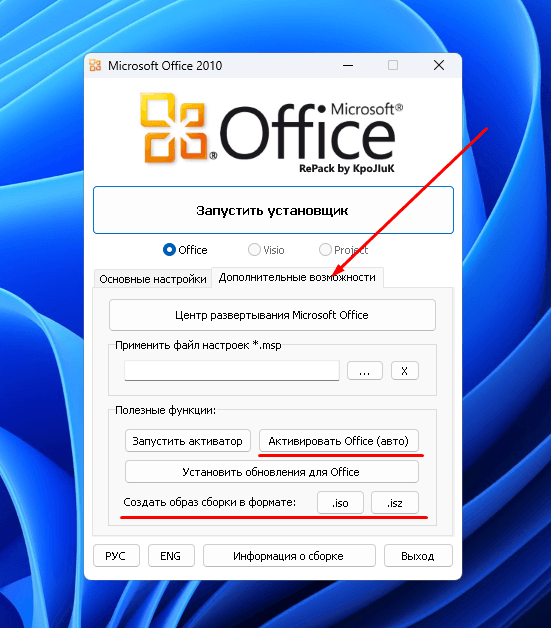Click the Полезные функции: group label
This screenshot has width=551, height=628.
(x=165, y=410)
